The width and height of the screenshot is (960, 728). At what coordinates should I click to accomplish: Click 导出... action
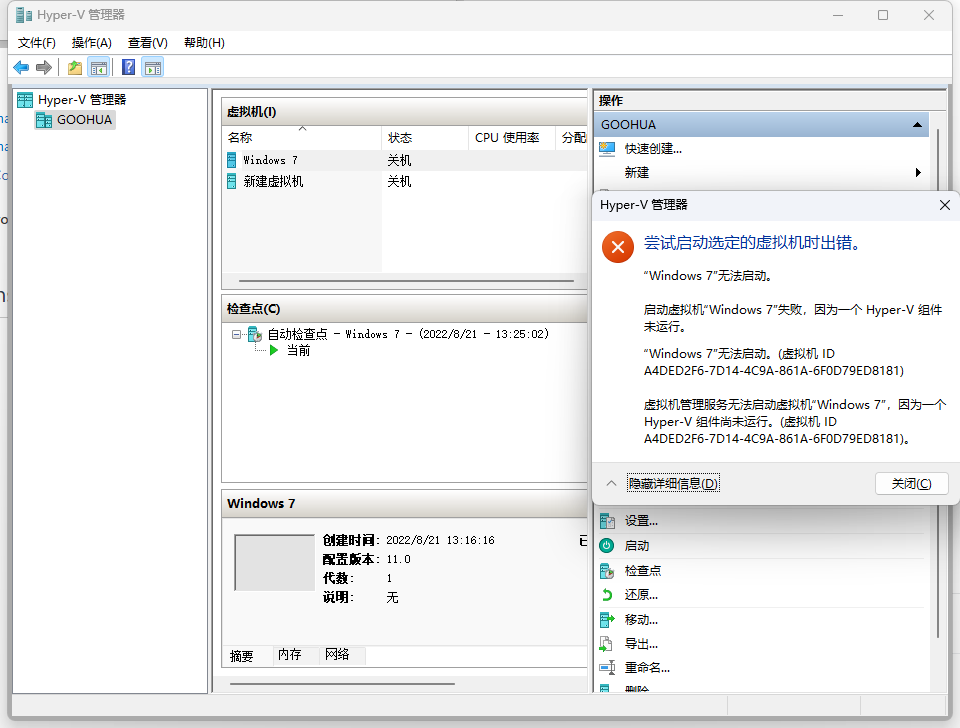point(641,644)
